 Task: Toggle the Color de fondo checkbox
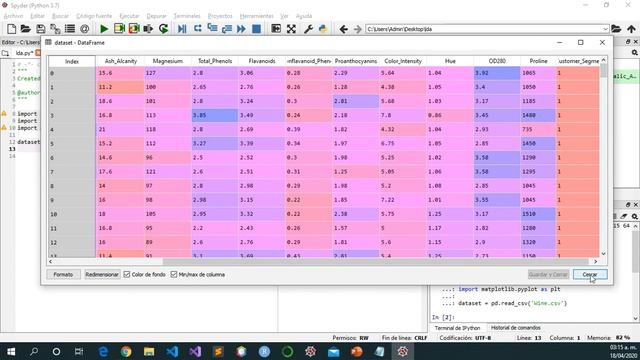pyautogui.click(x=127, y=274)
